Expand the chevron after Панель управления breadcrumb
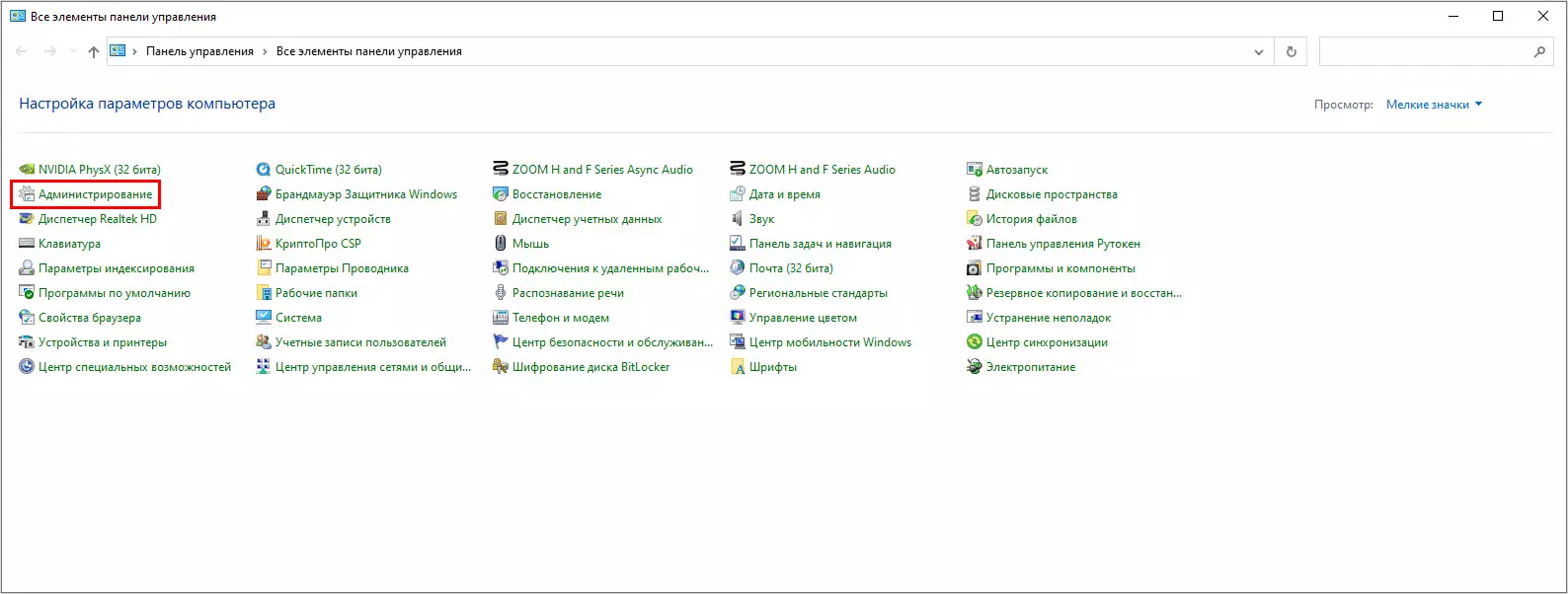The width and height of the screenshot is (1568, 594). (265, 51)
